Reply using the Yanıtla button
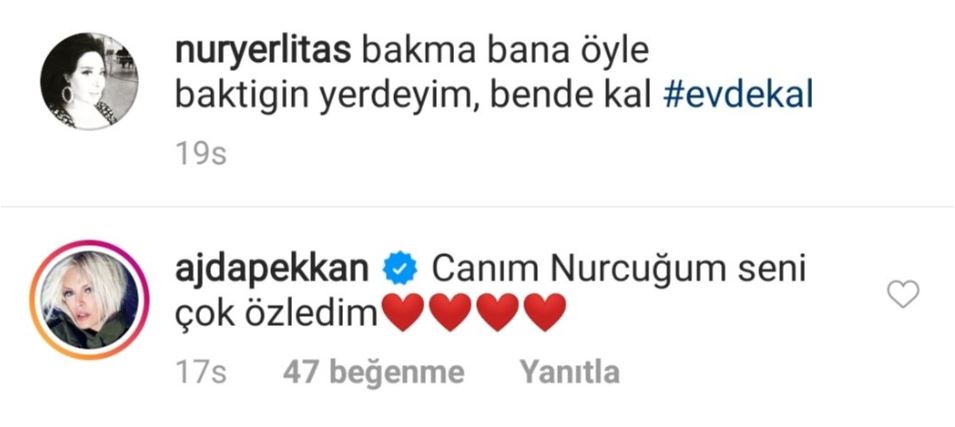 (569, 372)
